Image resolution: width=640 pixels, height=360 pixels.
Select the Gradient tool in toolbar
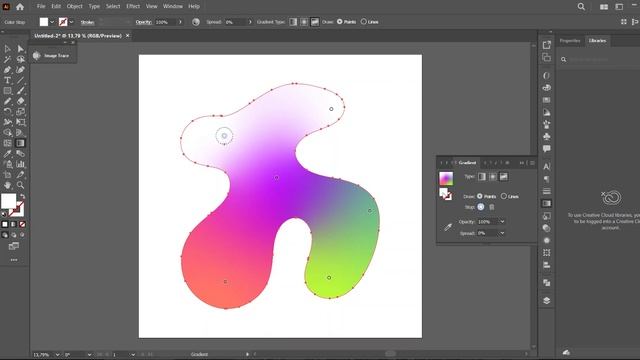pos(20,143)
